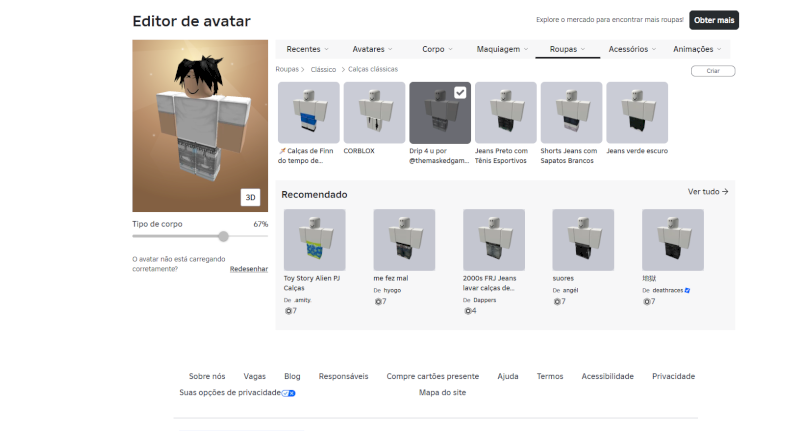
Task: Open Blog footer link
Action: (292, 376)
